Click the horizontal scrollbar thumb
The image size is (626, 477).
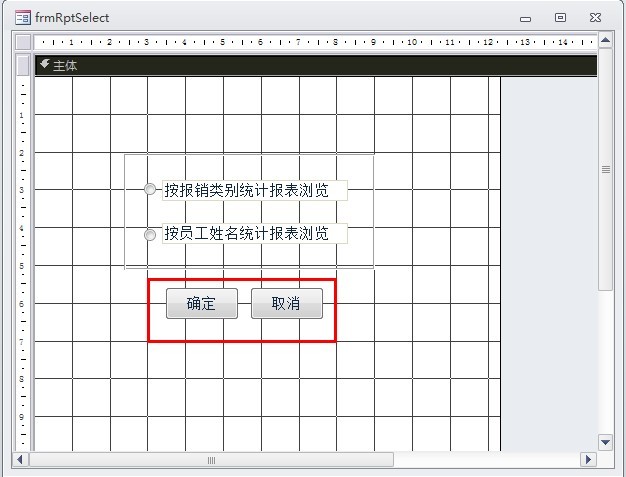click(x=211, y=460)
